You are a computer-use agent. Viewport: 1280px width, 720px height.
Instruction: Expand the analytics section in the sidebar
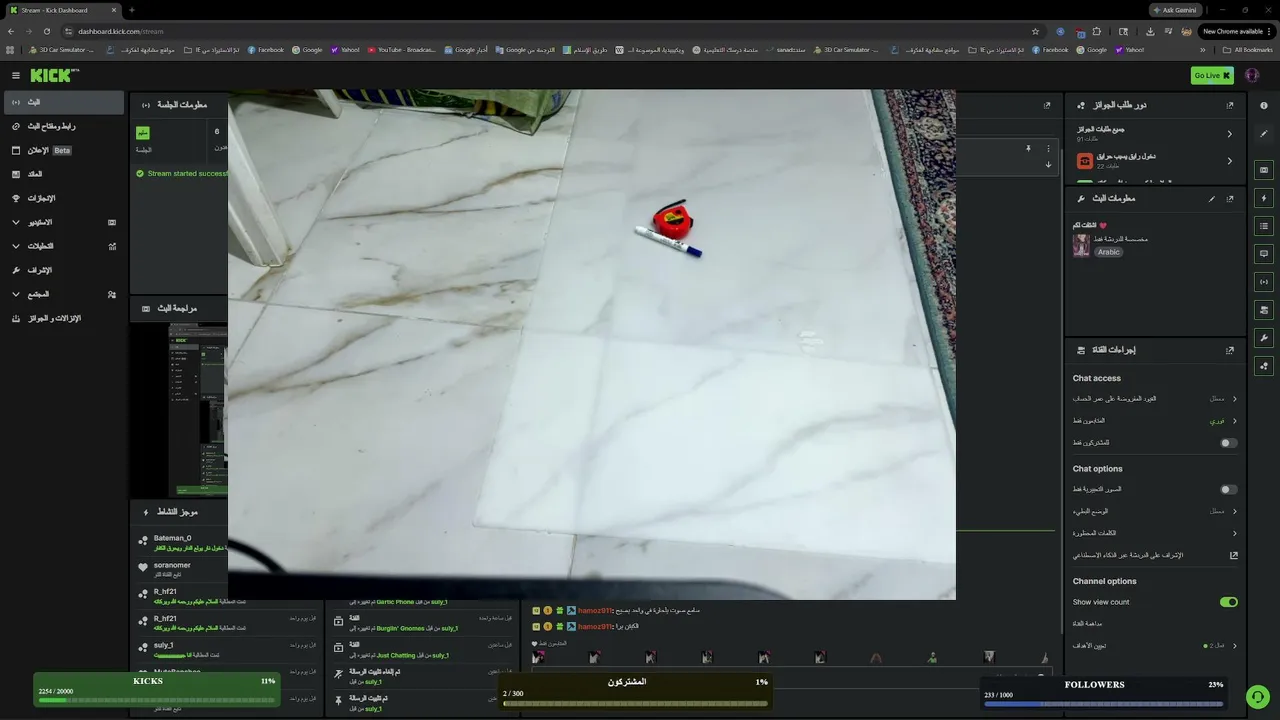pos(62,246)
